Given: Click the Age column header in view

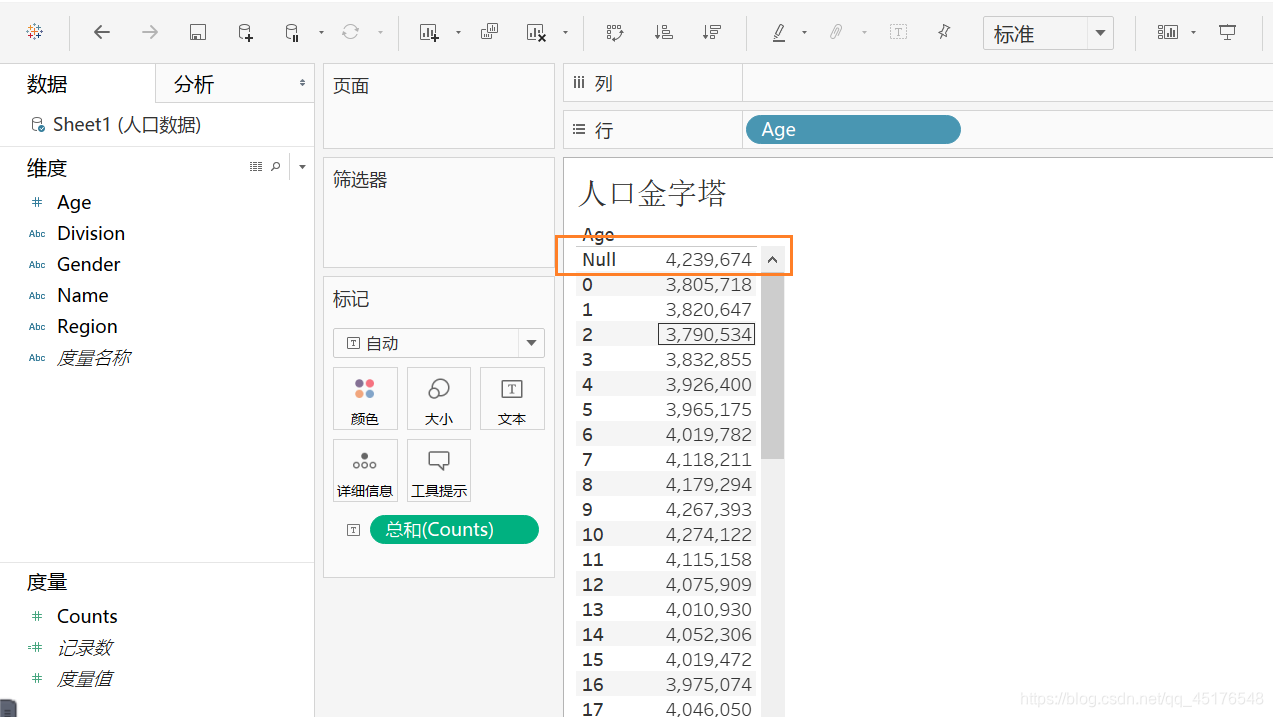Looking at the screenshot, I should pos(598,235).
